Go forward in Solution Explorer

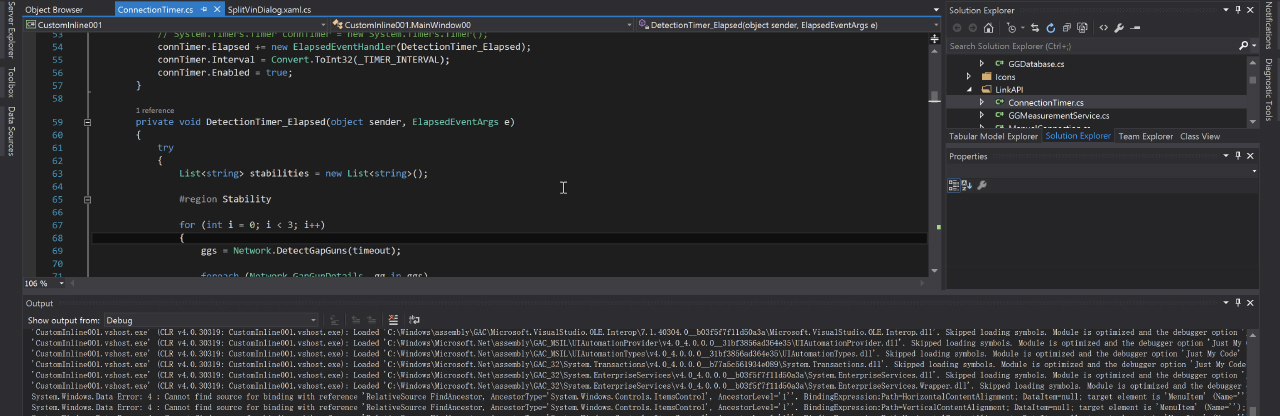pos(973,28)
